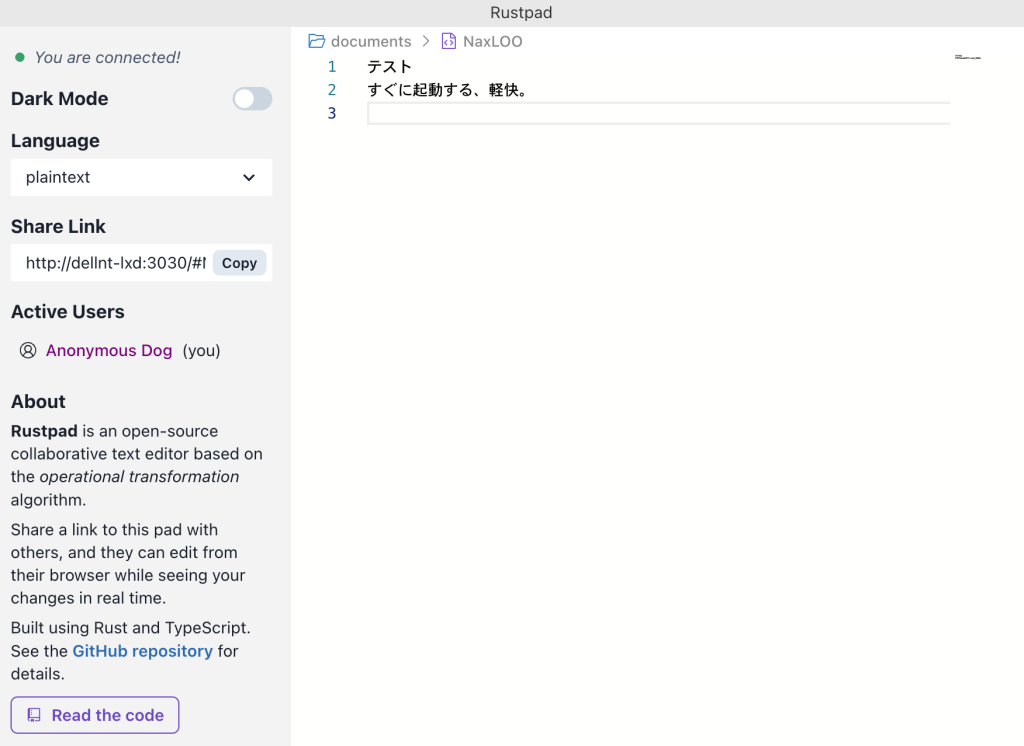The width and height of the screenshot is (1024, 746).
Task: Open the plaintext language dropdown
Action: click(x=141, y=177)
